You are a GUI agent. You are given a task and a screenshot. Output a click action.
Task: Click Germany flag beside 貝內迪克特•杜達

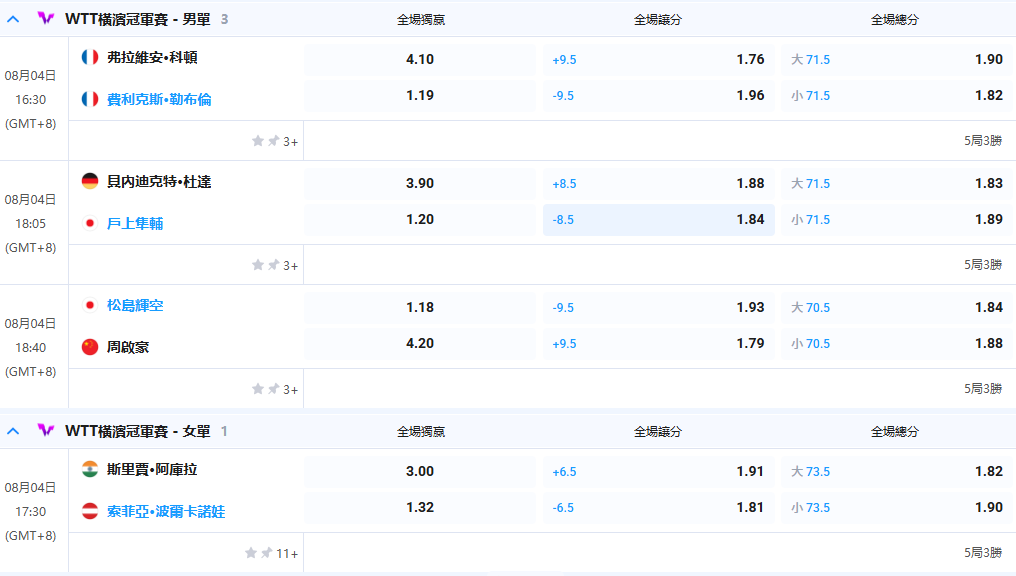[x=90, y=181]
